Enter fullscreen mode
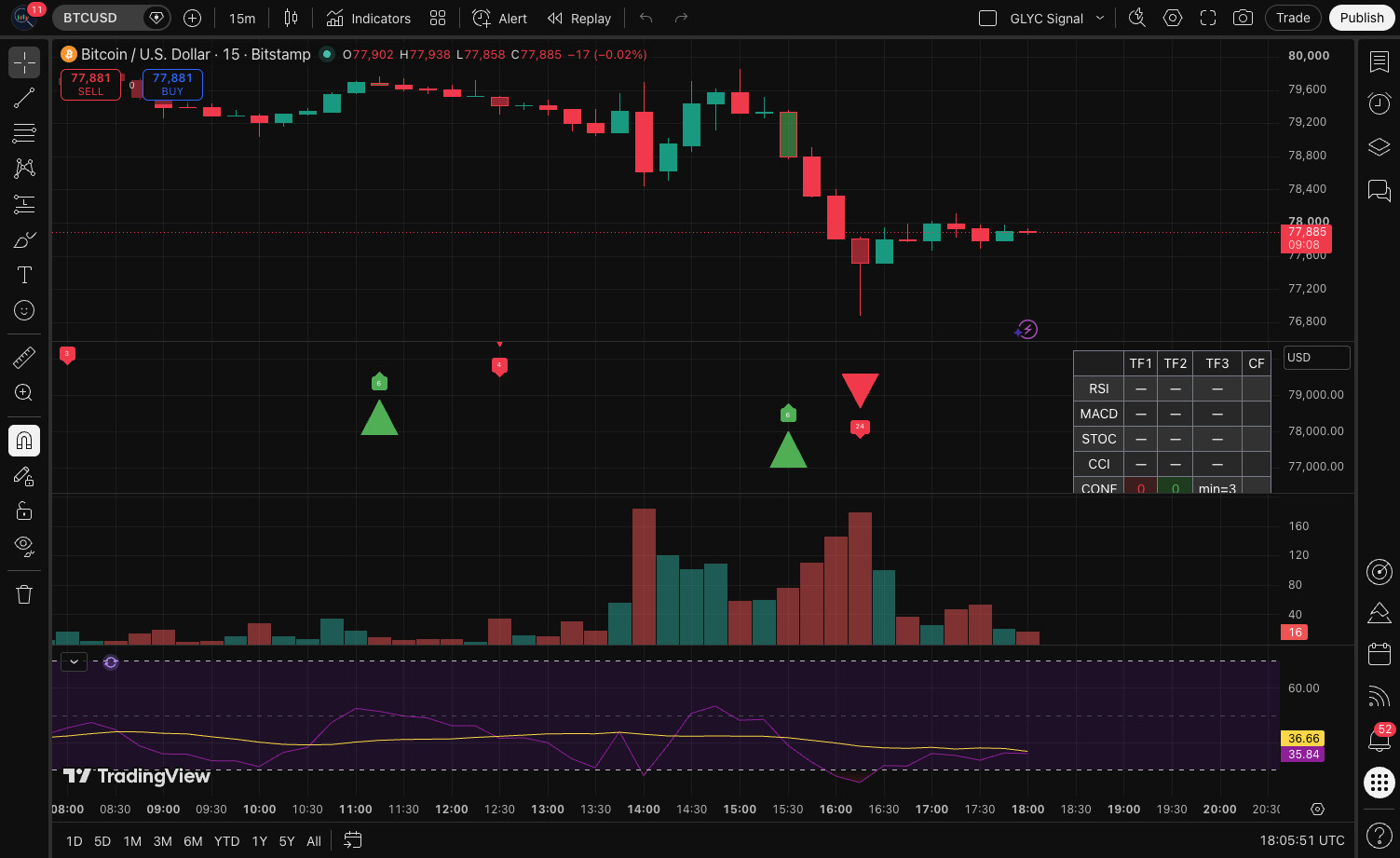Screen dimensions: 1400x858 point(1208,18)
